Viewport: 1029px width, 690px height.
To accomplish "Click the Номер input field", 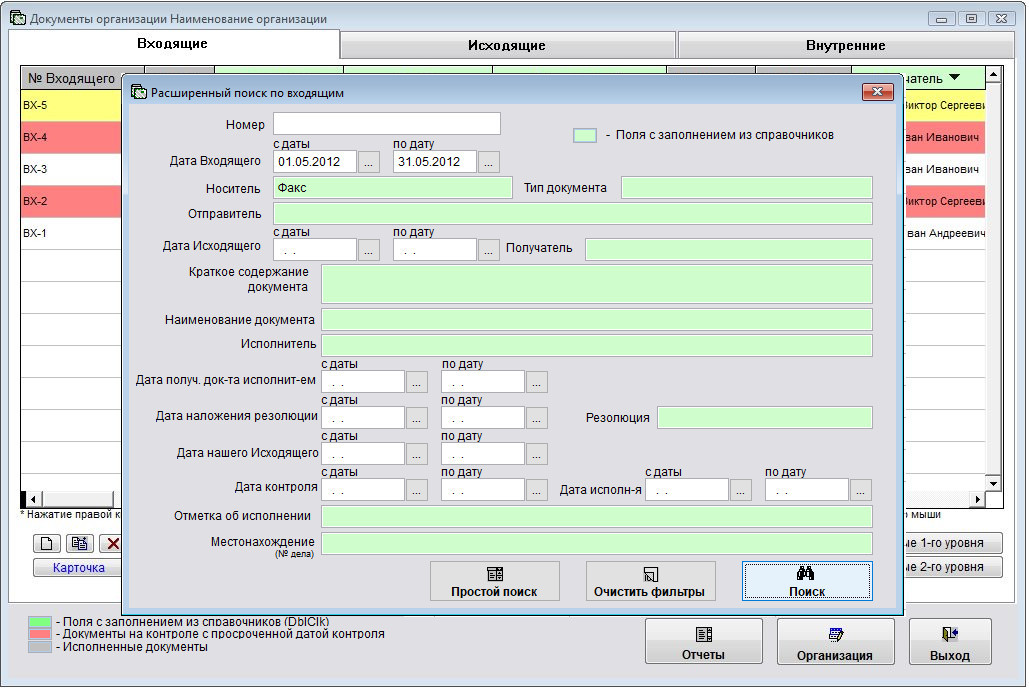I will pyautogui.click(x=386, y=124).
